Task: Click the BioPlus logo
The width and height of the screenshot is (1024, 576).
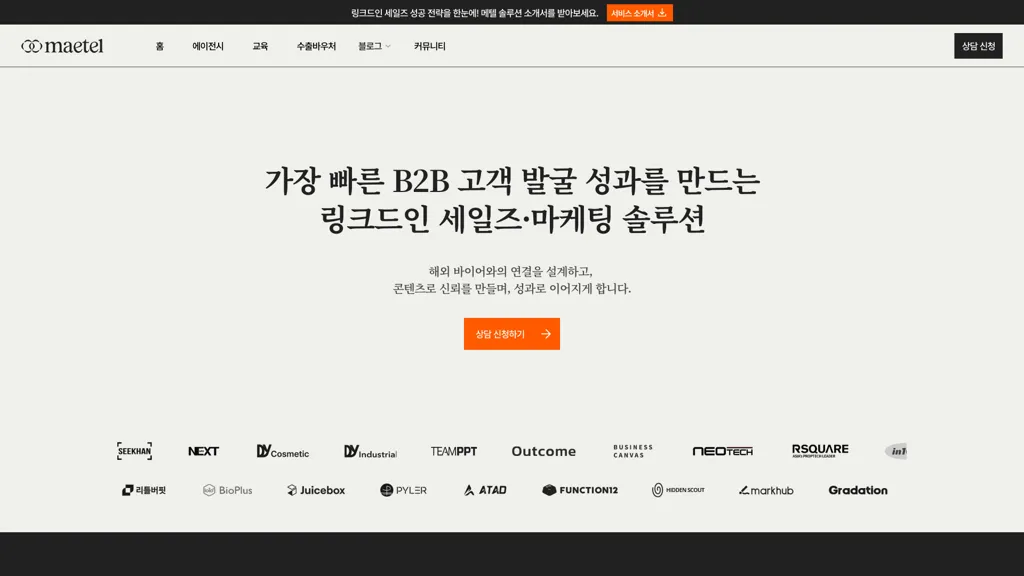Action: tap(227, 490)
